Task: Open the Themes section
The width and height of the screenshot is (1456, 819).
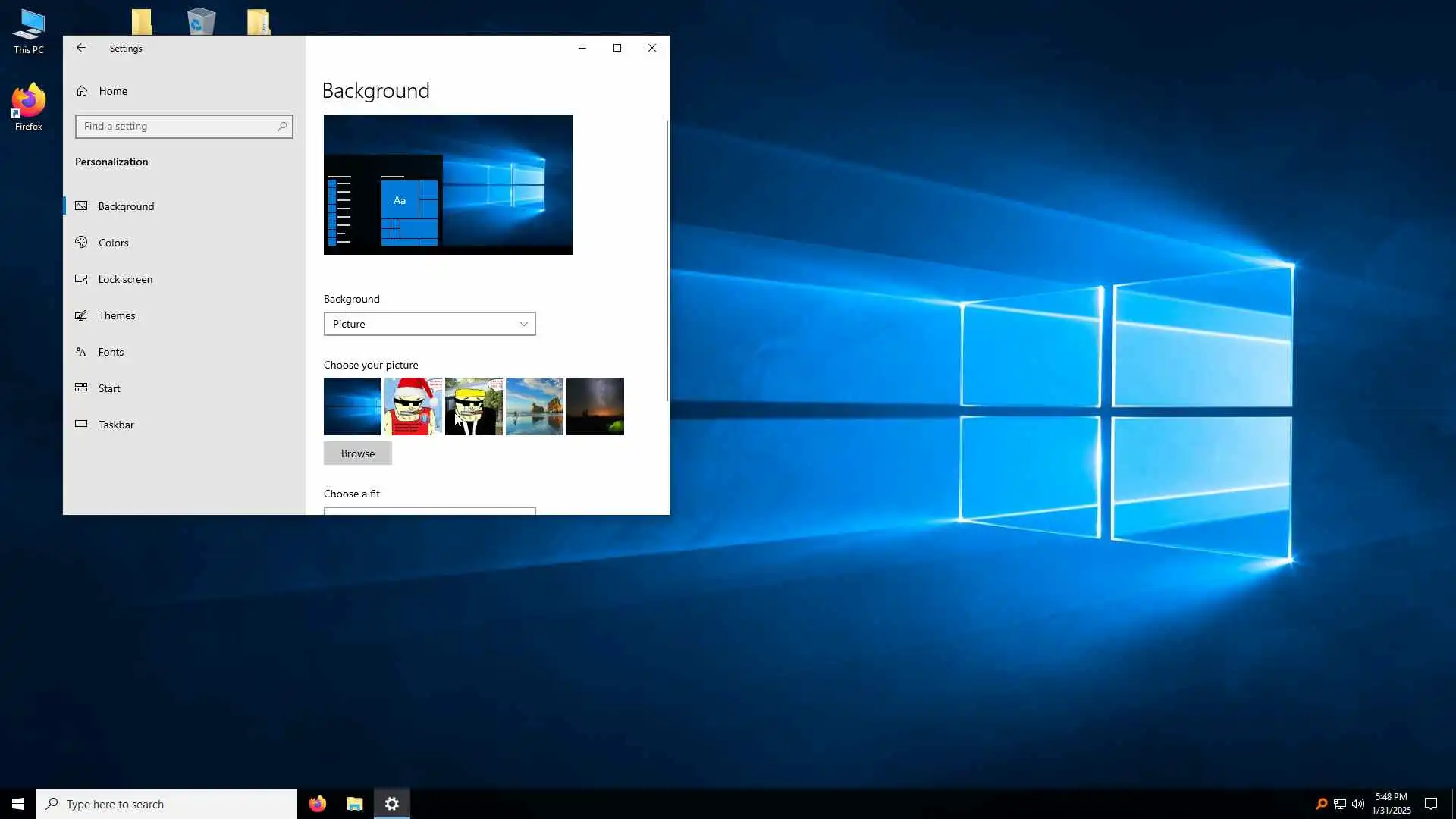Action: click(x=117, y=315)
